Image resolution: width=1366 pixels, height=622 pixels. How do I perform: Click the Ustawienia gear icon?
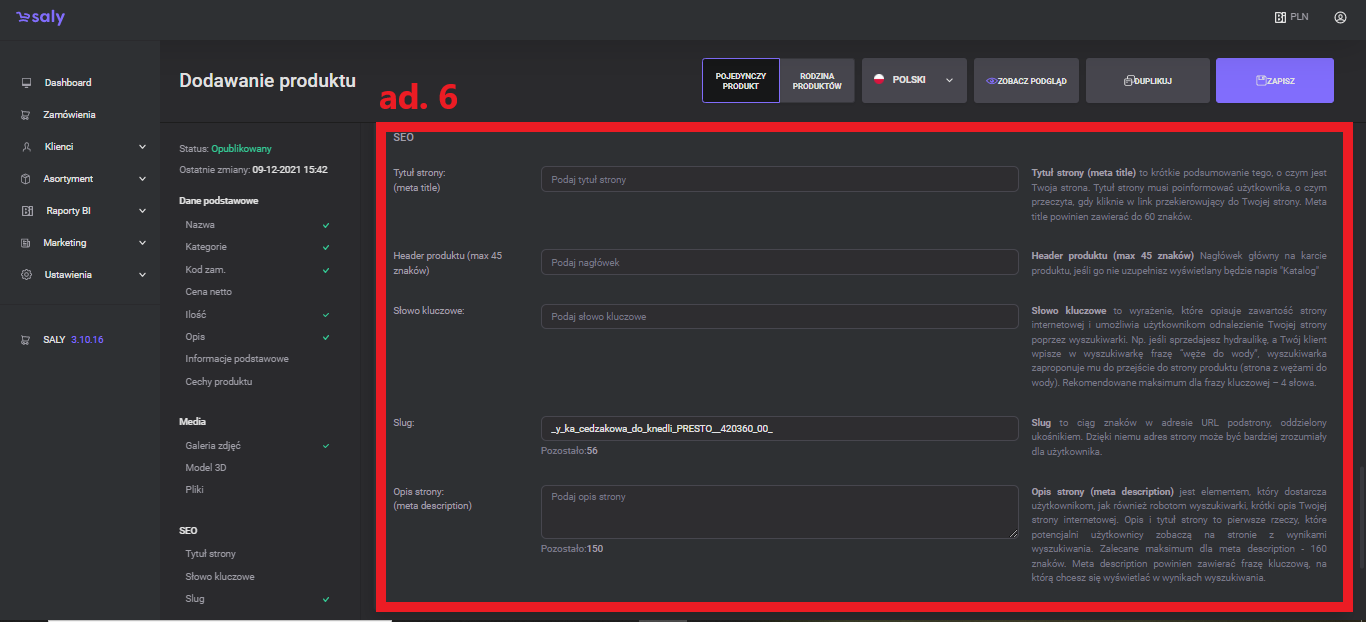click(x=27, y=275)
